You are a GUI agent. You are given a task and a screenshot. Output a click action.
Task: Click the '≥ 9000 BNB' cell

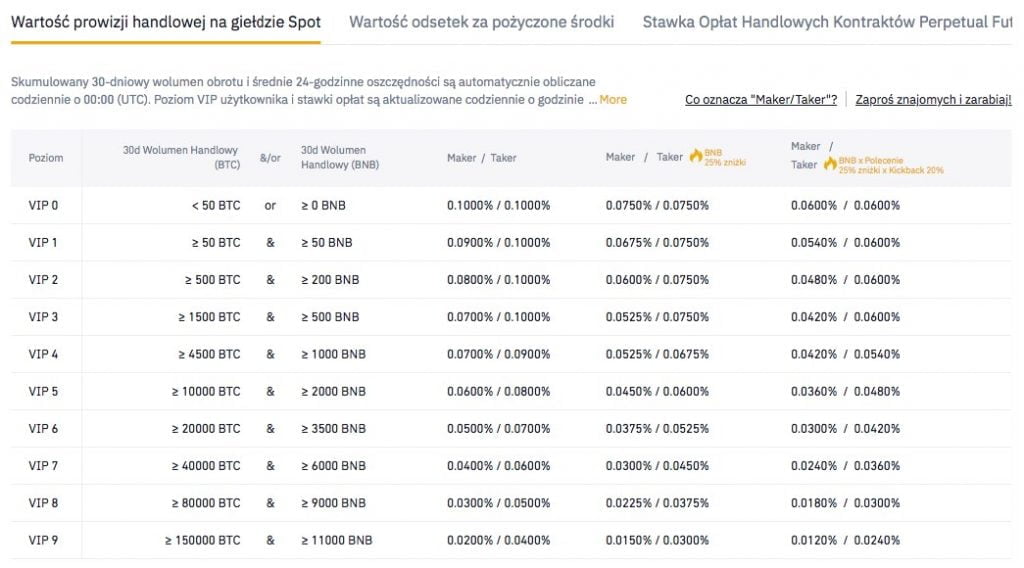tap(333, 503)
